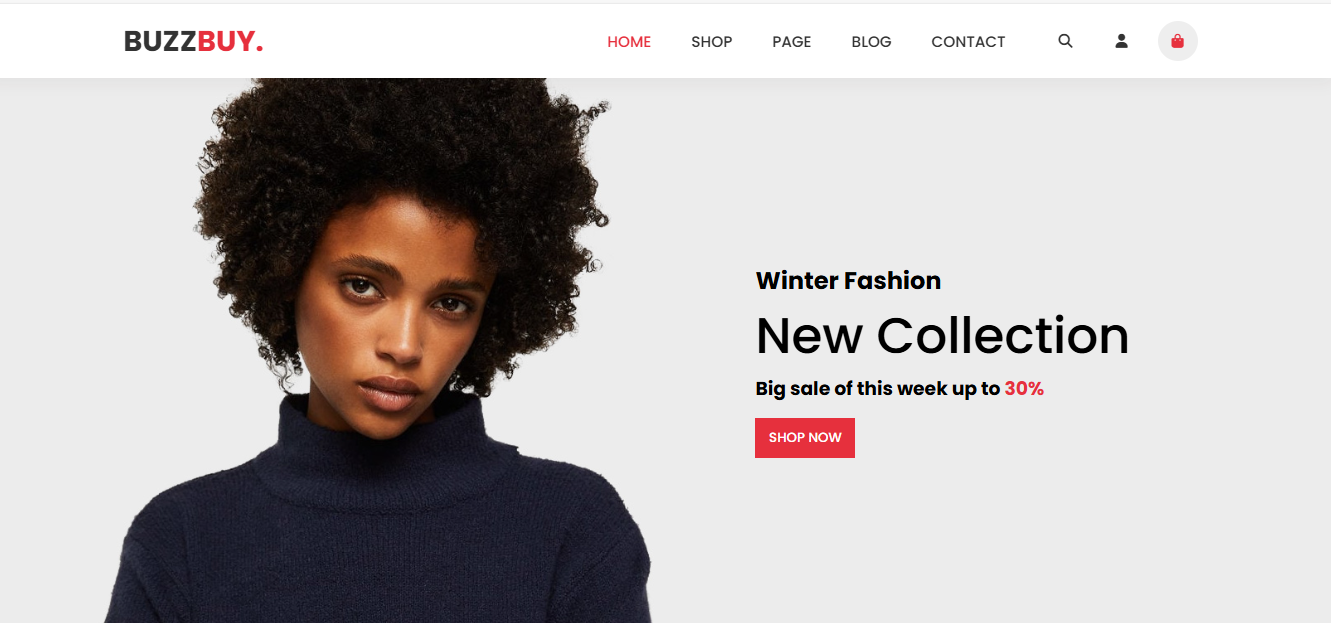Click the red SHOP NOW button
Viewport: 1331px width, 623px height.
(805, 438)
